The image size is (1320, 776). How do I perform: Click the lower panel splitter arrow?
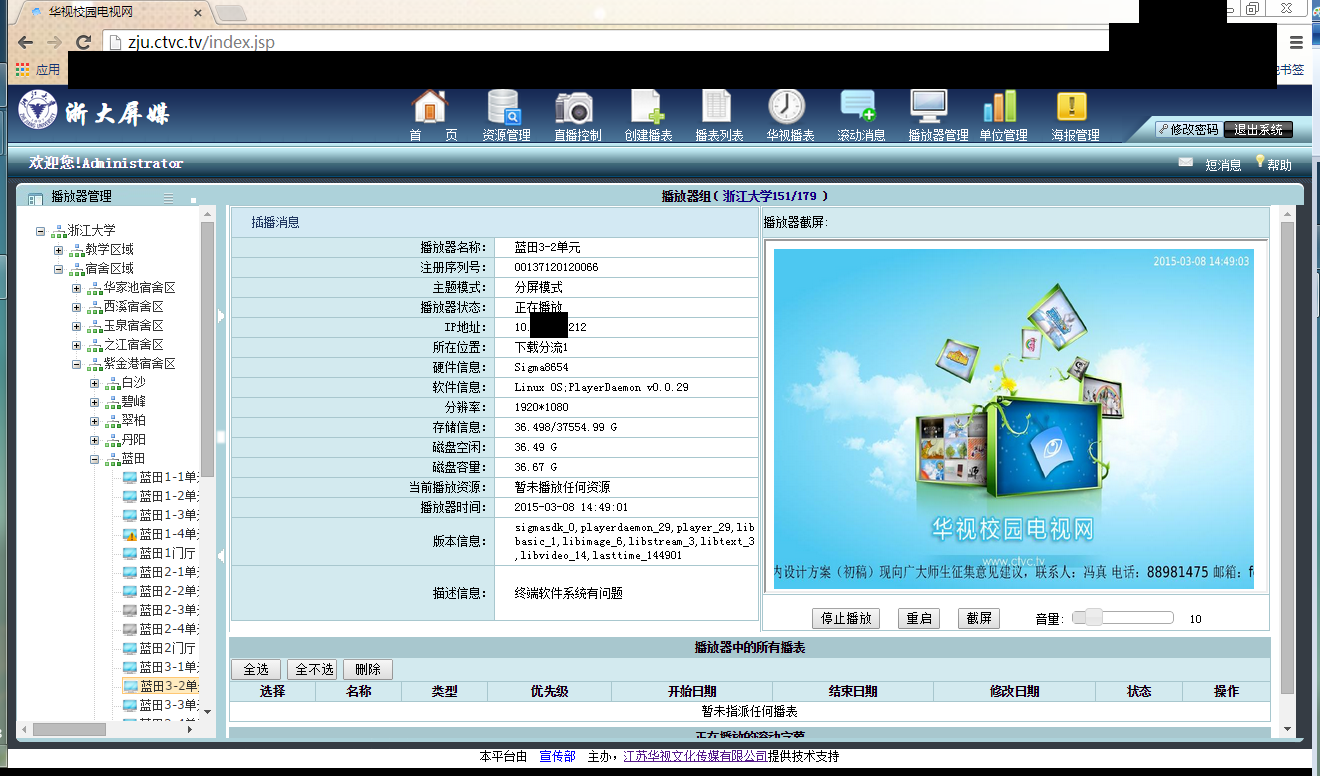click(221, 556)
